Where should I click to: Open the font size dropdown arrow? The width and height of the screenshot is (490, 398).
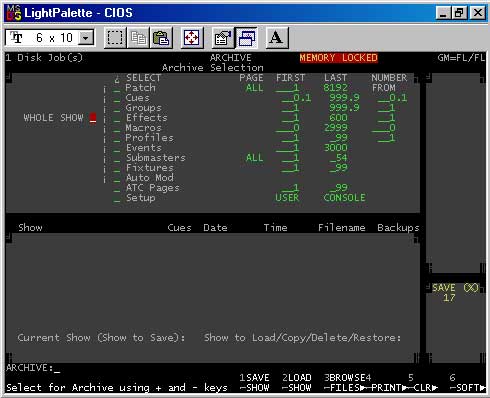tap(86, 38)
